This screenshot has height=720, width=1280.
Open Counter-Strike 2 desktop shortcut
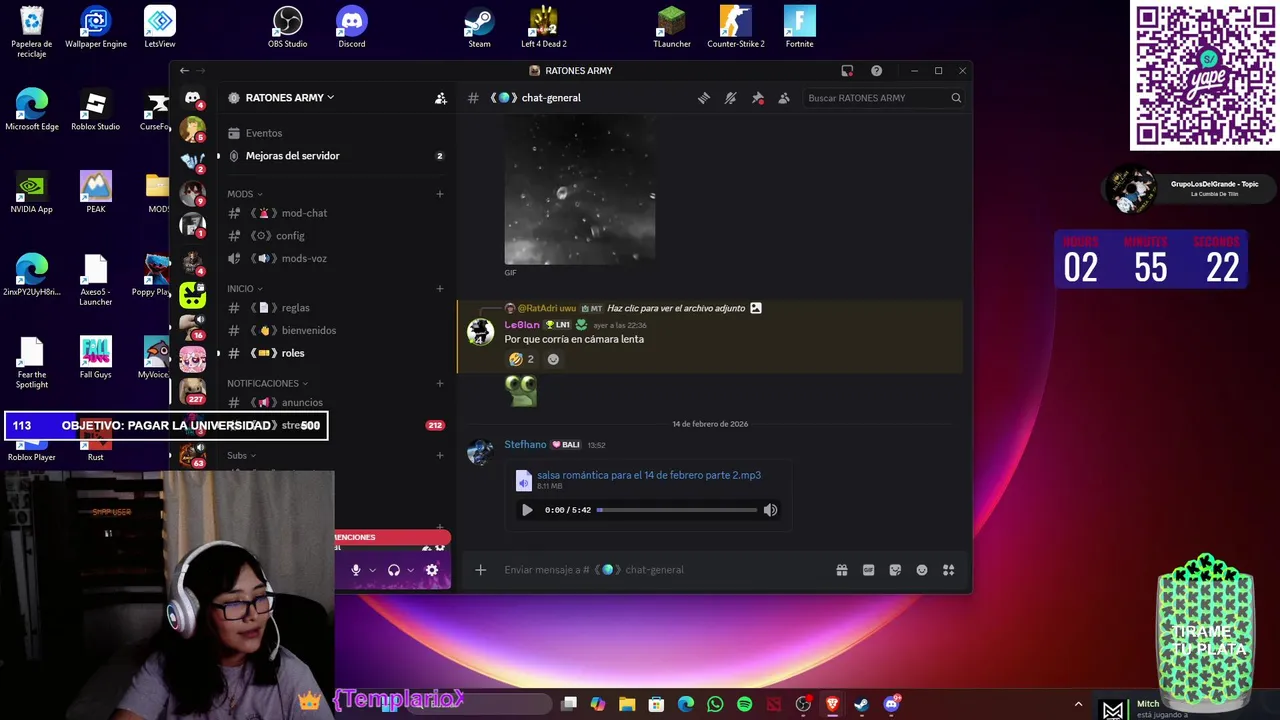[736, 27]
